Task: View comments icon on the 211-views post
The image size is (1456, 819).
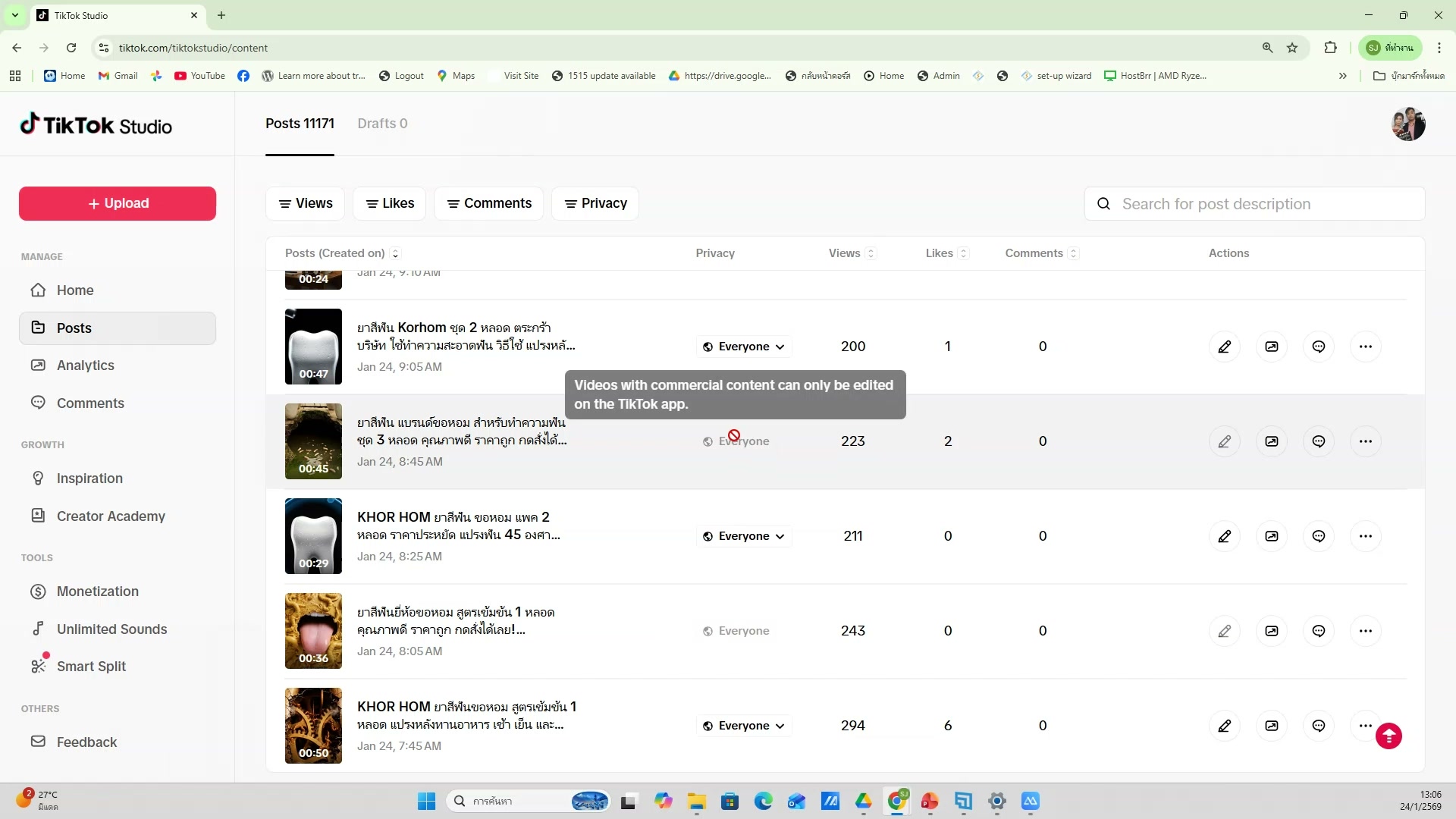Action: (1319, 536)
